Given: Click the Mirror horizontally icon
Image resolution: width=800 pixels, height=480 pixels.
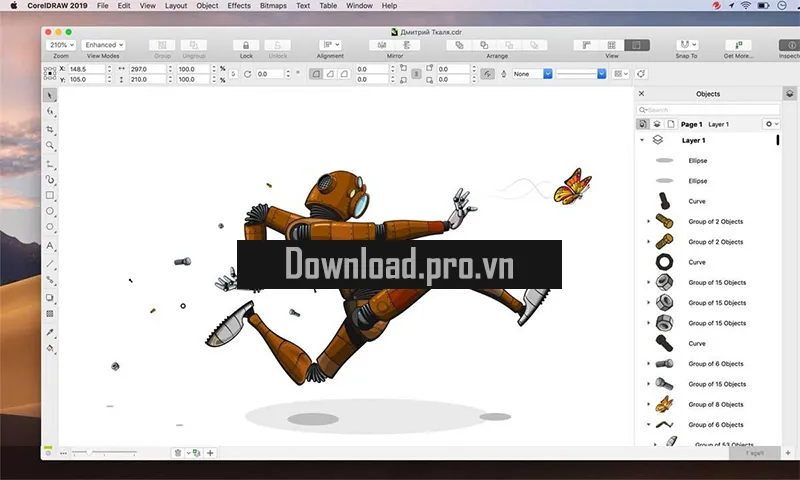Looking at the screenshot, I should [382, 45].
